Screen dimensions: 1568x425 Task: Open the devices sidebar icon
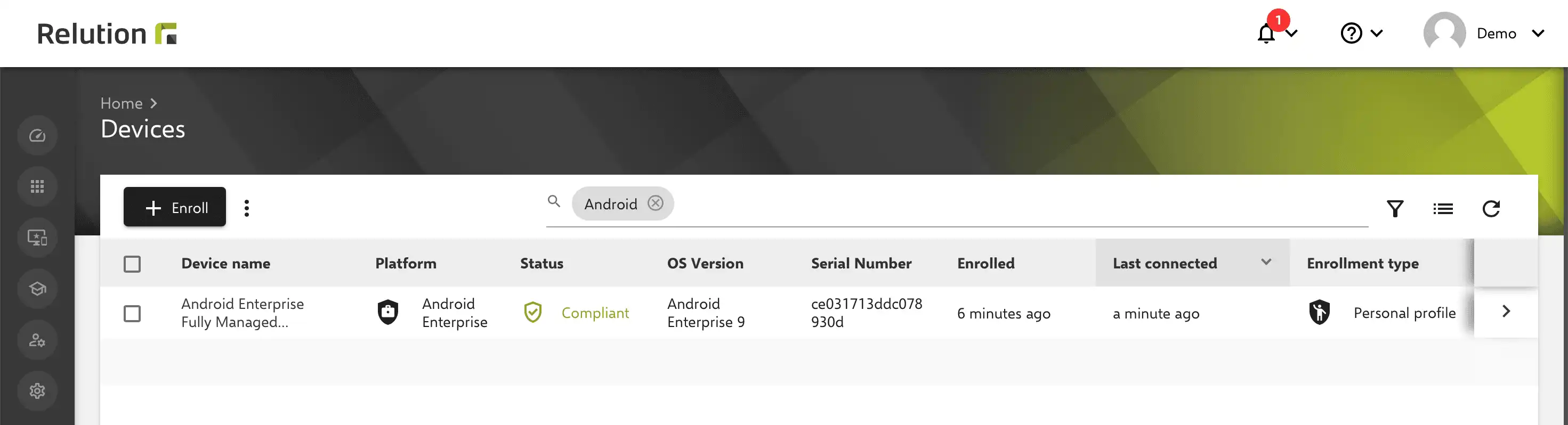tap(37, 237)
